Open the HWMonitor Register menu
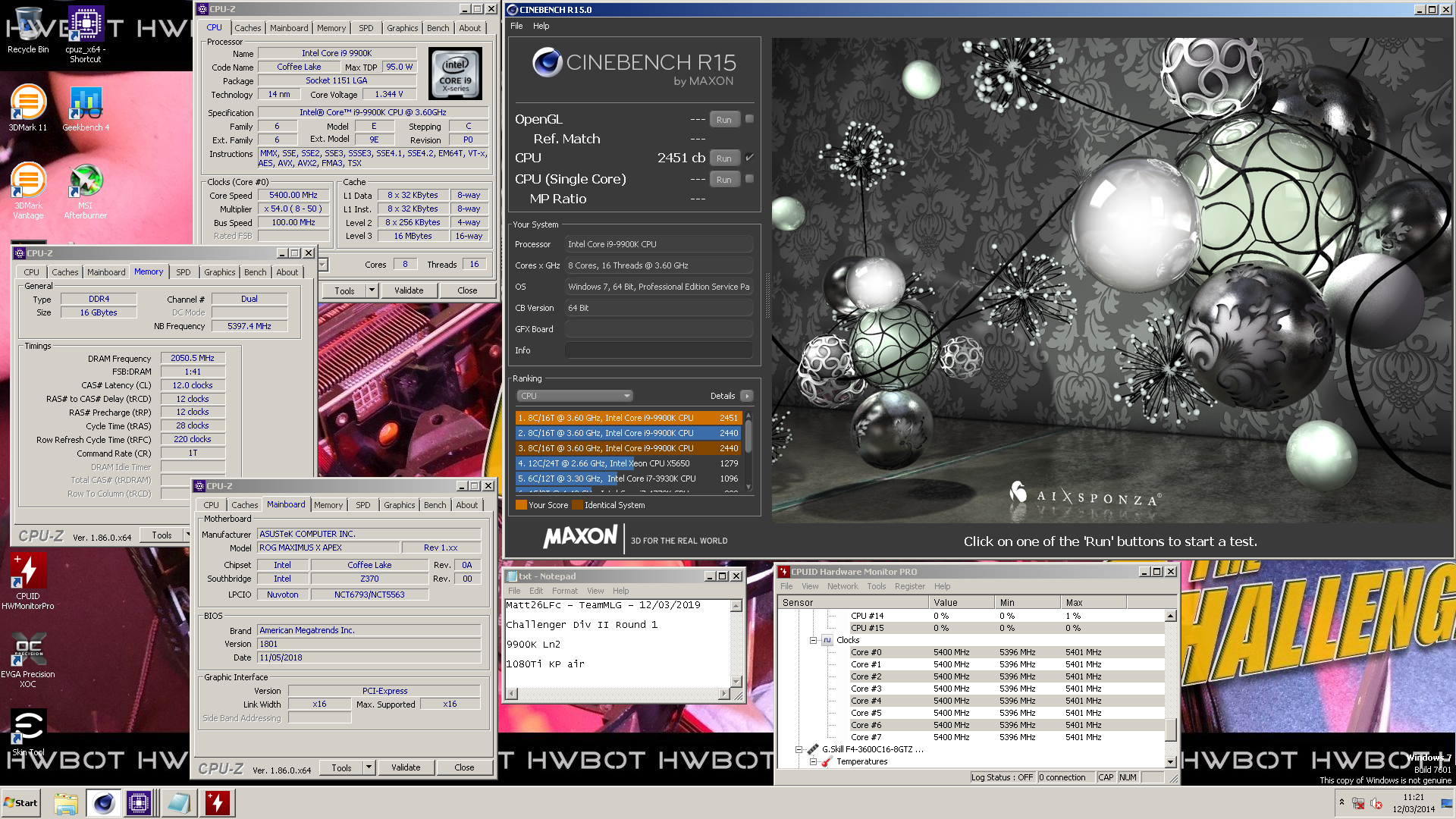 909,586
